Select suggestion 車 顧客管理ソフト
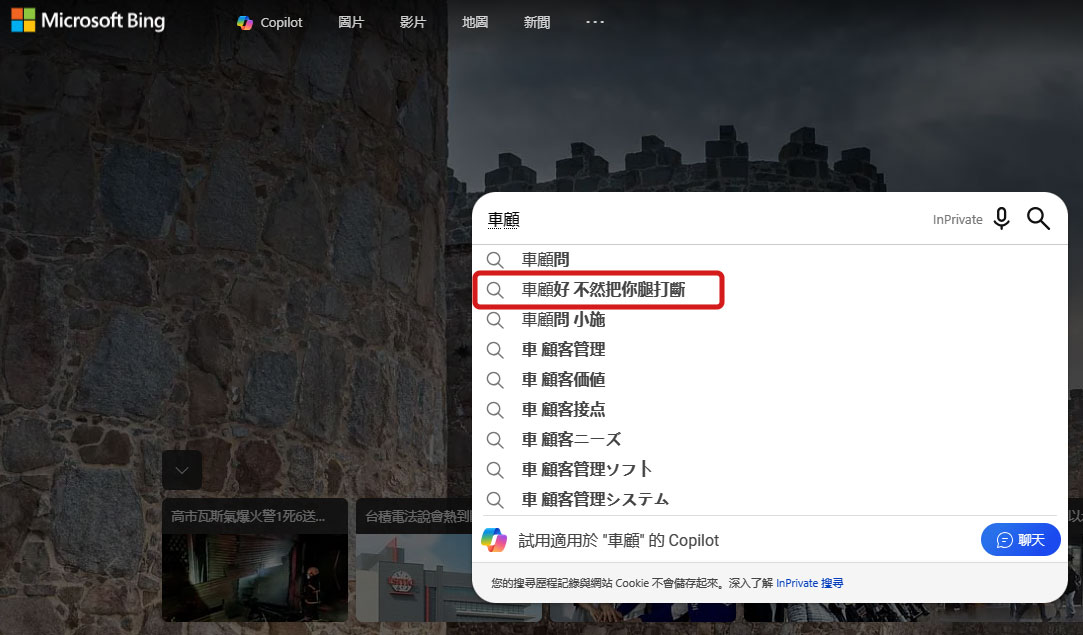 (x=769, y=469)
